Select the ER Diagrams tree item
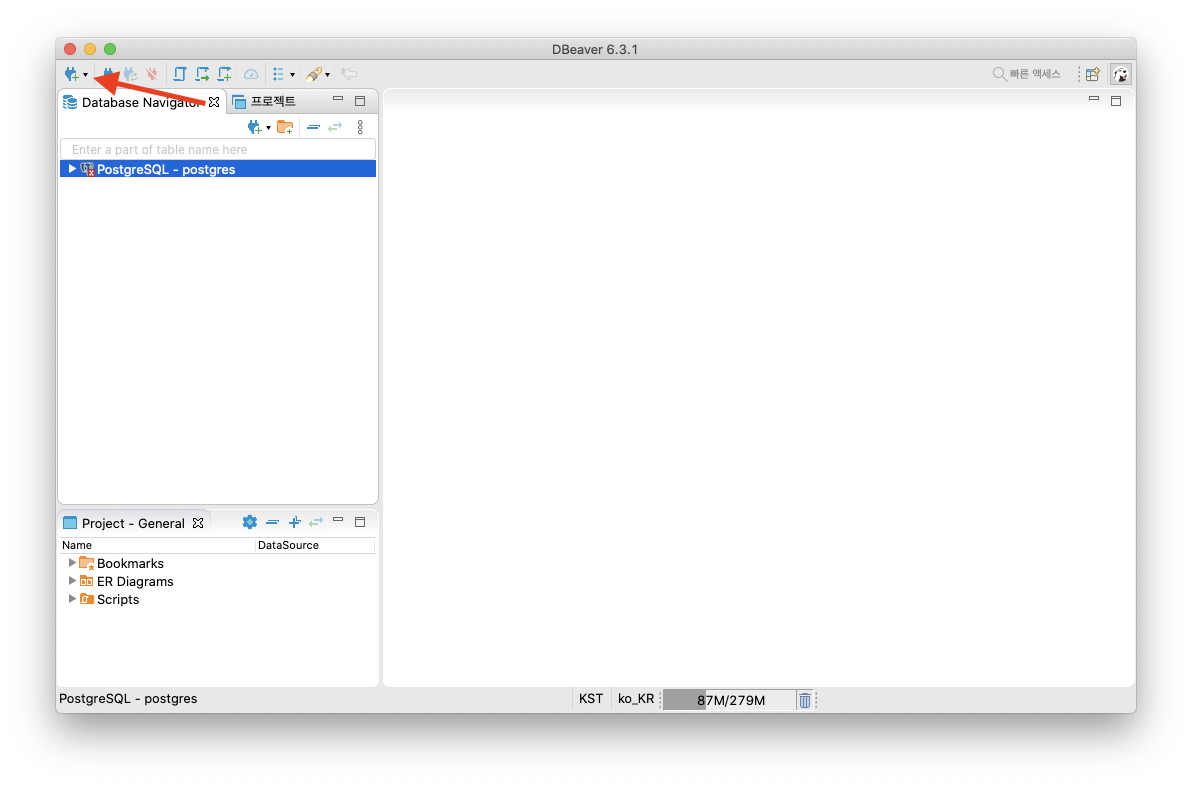Screen dimensions: 1192x787 pyautogui.click(x=135, y=582)
